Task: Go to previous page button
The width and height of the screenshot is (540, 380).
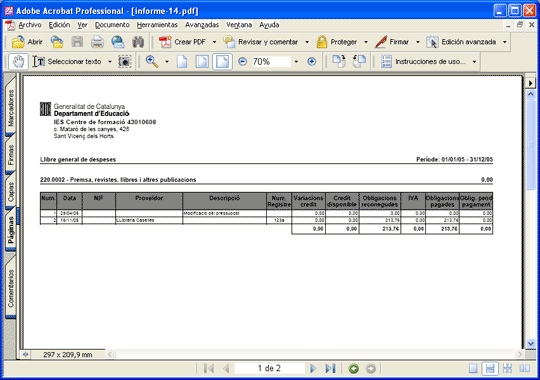Action: coord(226,369)
